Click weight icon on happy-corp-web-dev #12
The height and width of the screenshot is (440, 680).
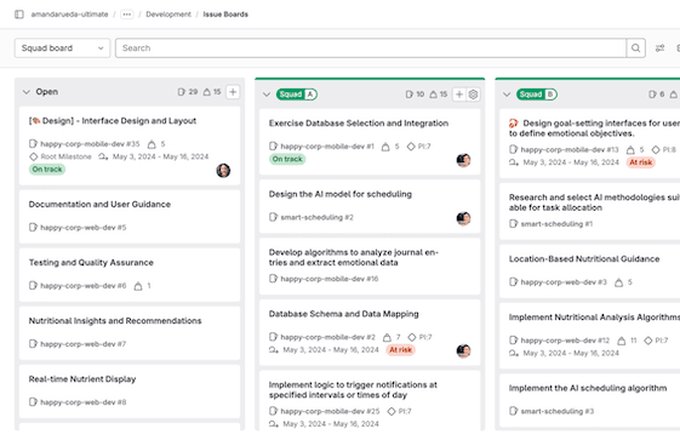point(621,341)
